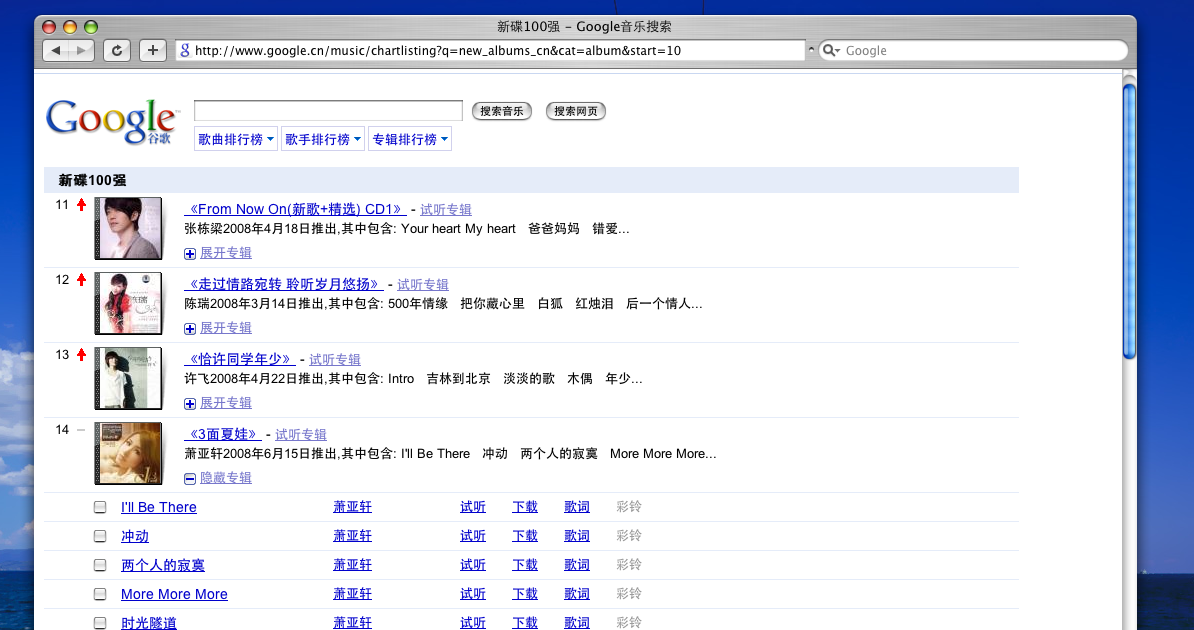Open song link 时光隧道
1194x630 pixels.
click(149, 623)
